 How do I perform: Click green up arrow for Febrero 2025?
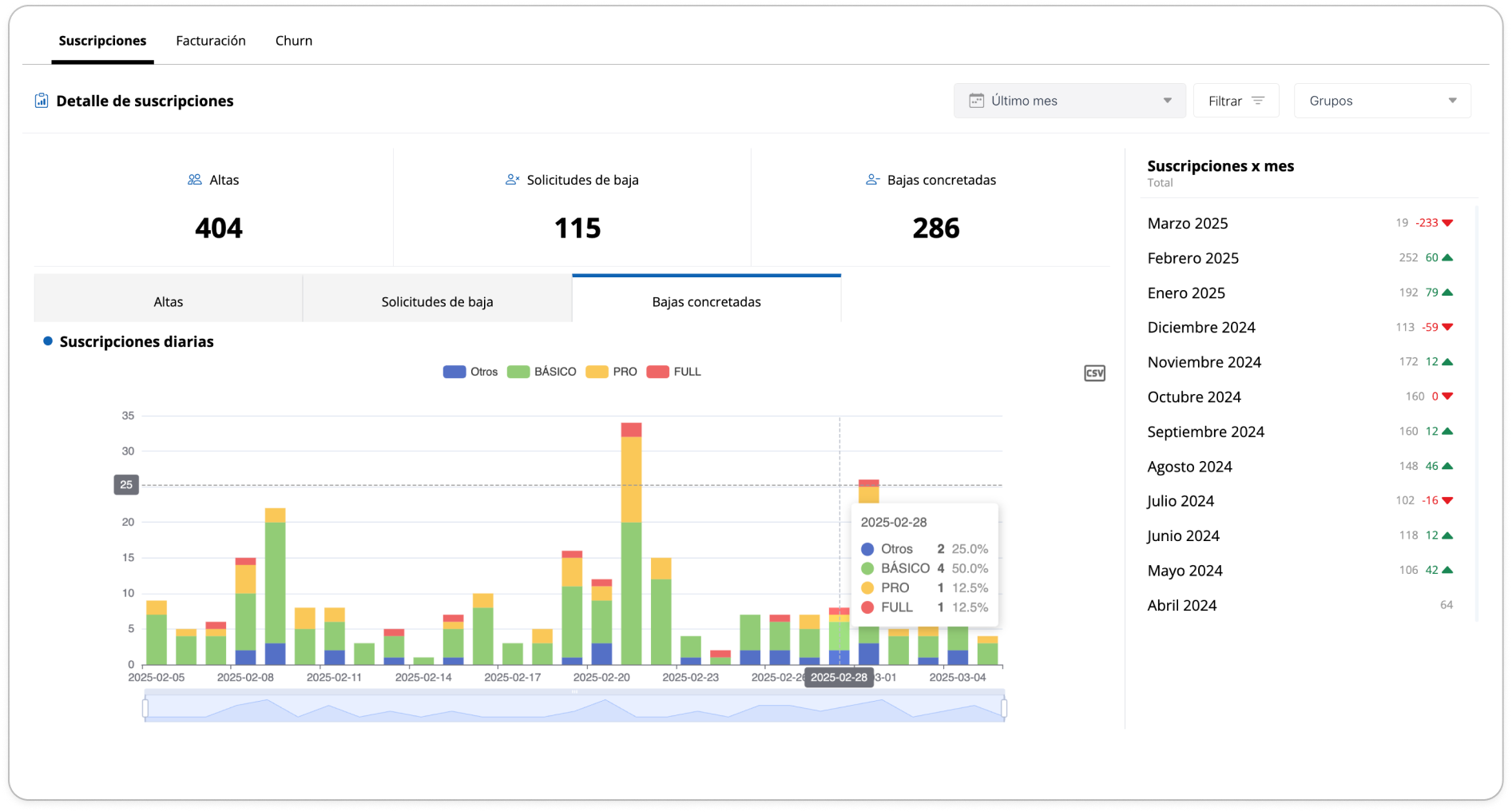[x=1447, y=257]
